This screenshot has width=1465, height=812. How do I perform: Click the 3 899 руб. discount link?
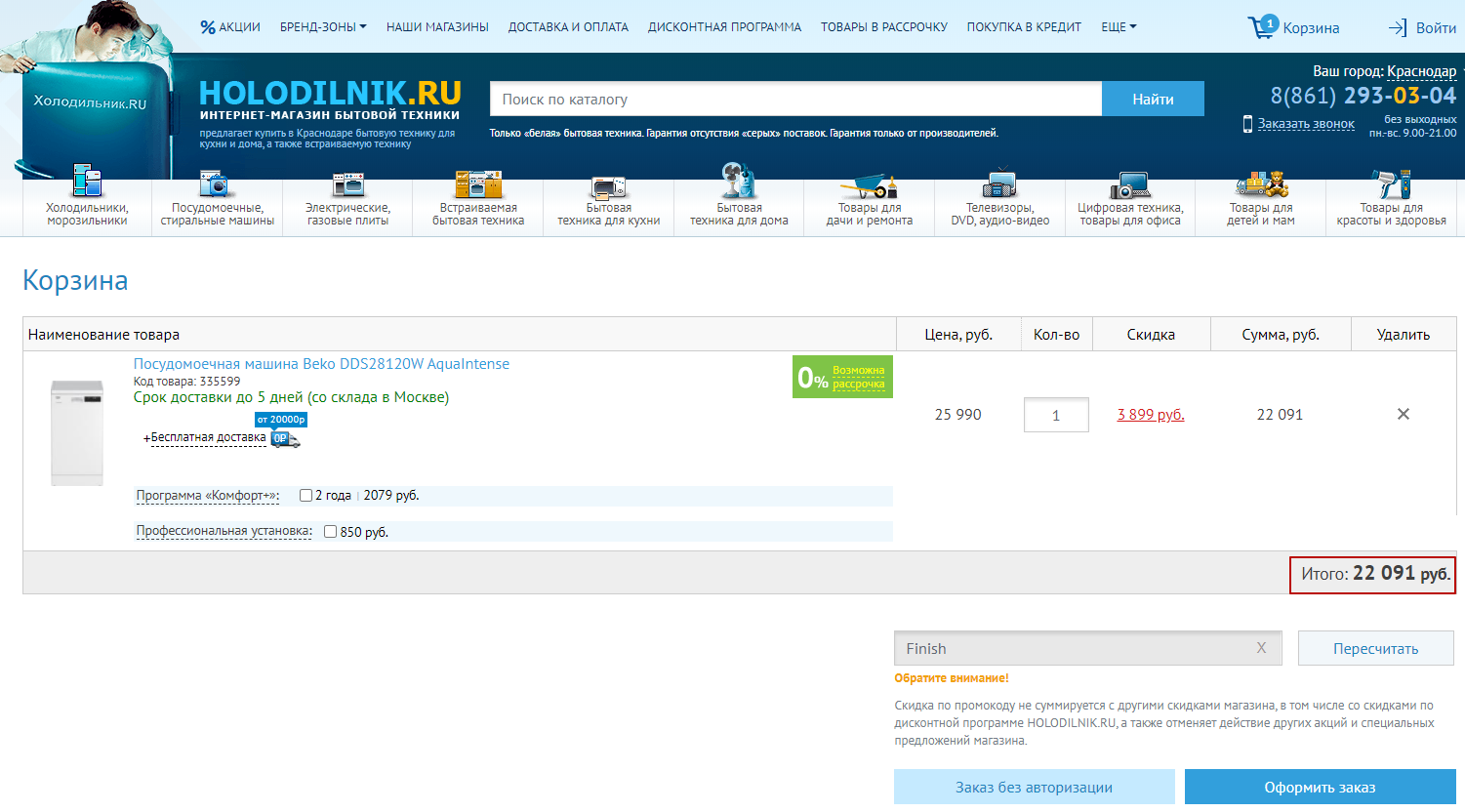point(1151,415)
